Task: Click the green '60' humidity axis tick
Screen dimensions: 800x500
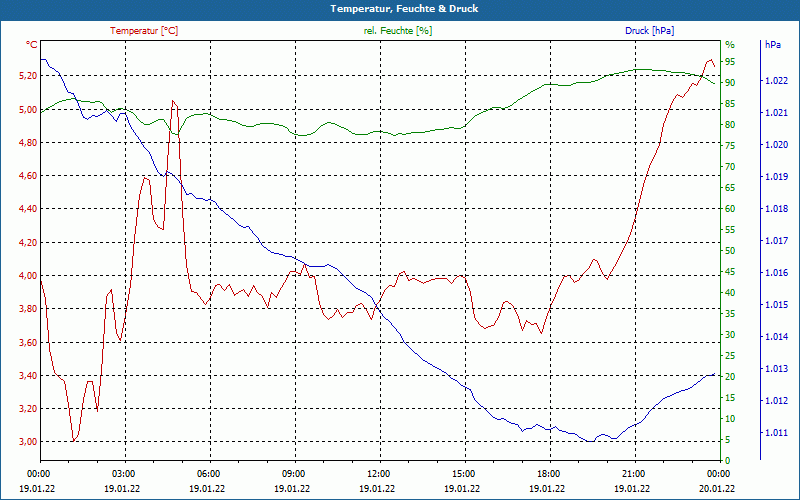Action: [x=730, y=209]
